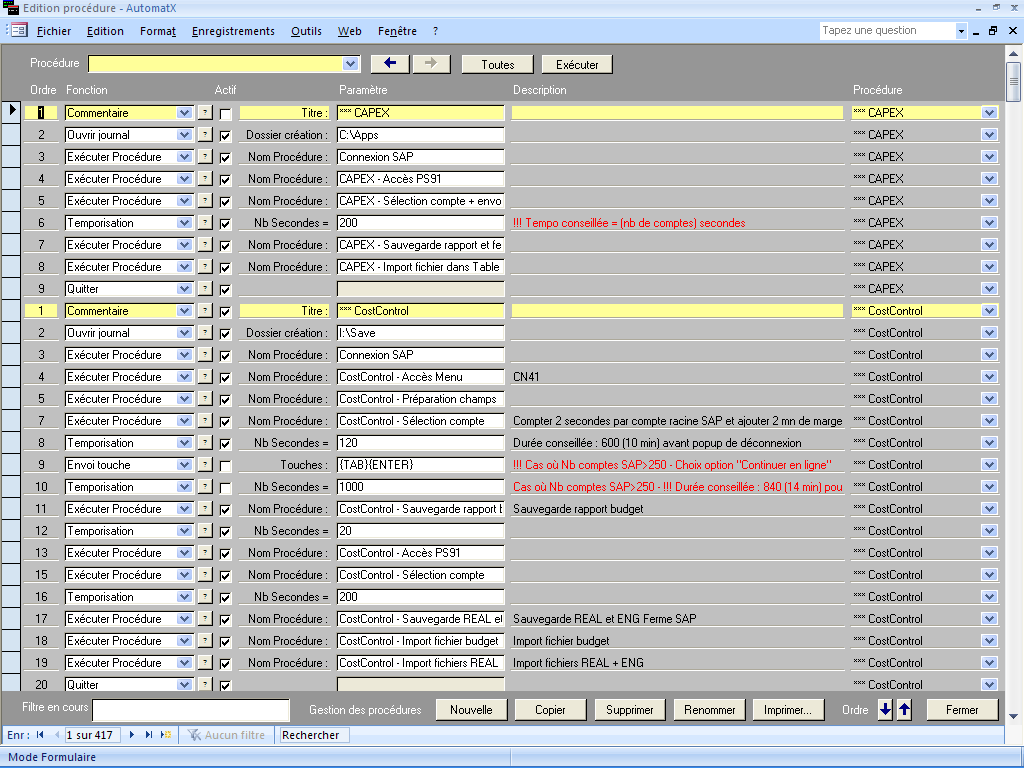Click the ? helper button on the 120 seconds row
The height and width of the screenshot is (768, 1024).
point(205,443)
